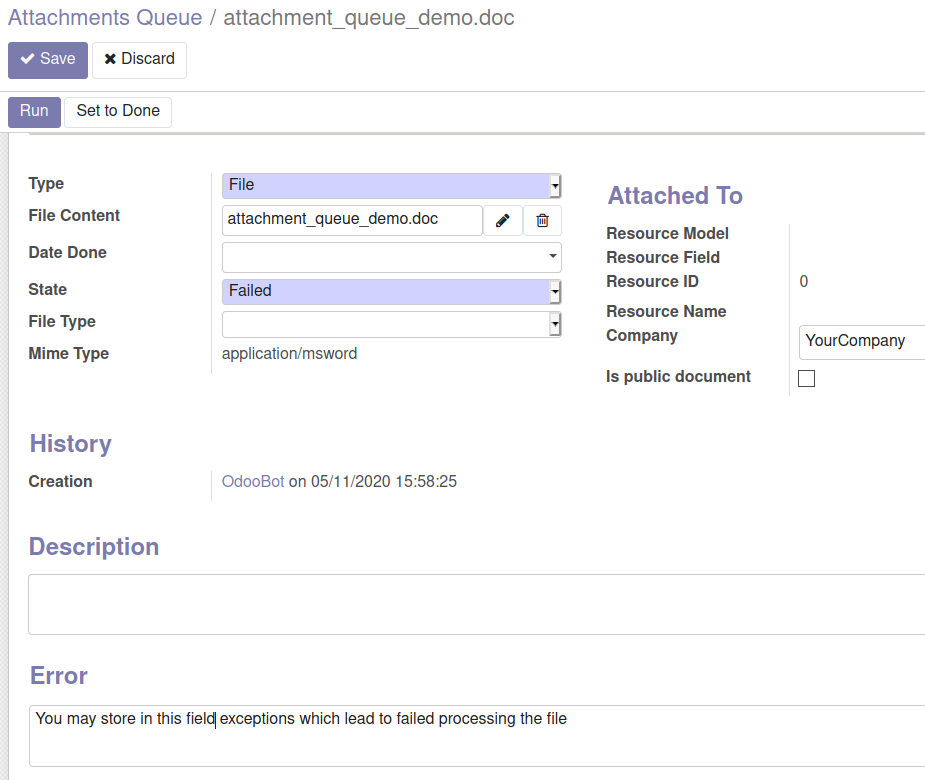The width and height of the screenshot is (925, 780).
Task: Run the attachment queue item
Action: (x=34, y=111)
